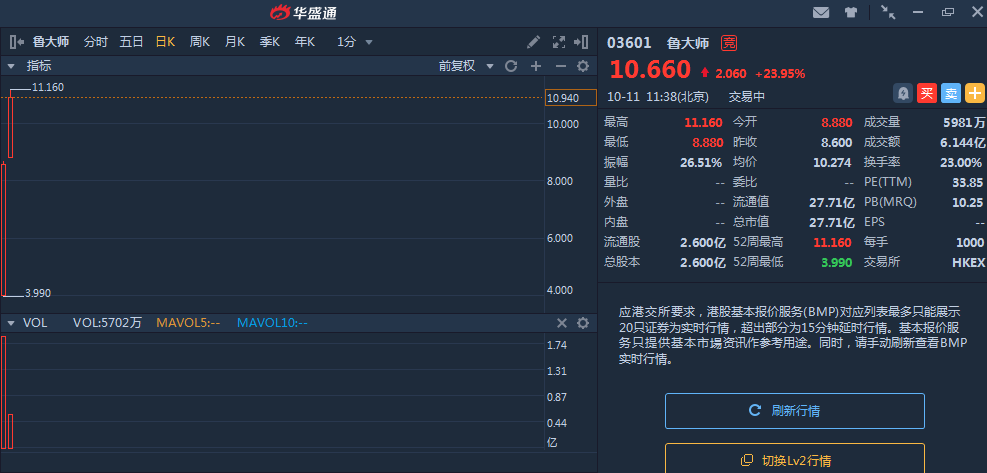Click the 11.160 high label on chart
The width and height of the screenshot is (987, 473).
(48, 88)
